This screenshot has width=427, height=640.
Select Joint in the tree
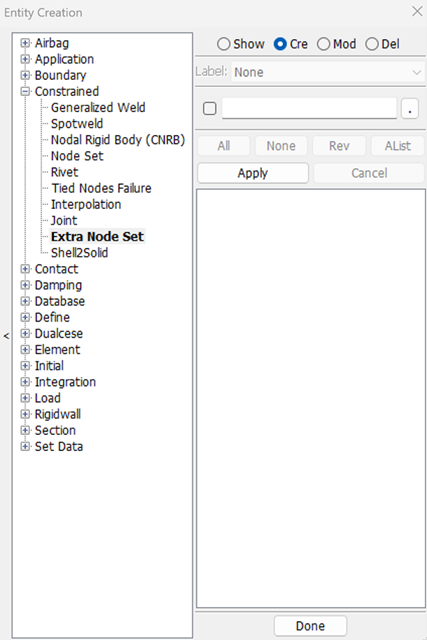(64, 220)
